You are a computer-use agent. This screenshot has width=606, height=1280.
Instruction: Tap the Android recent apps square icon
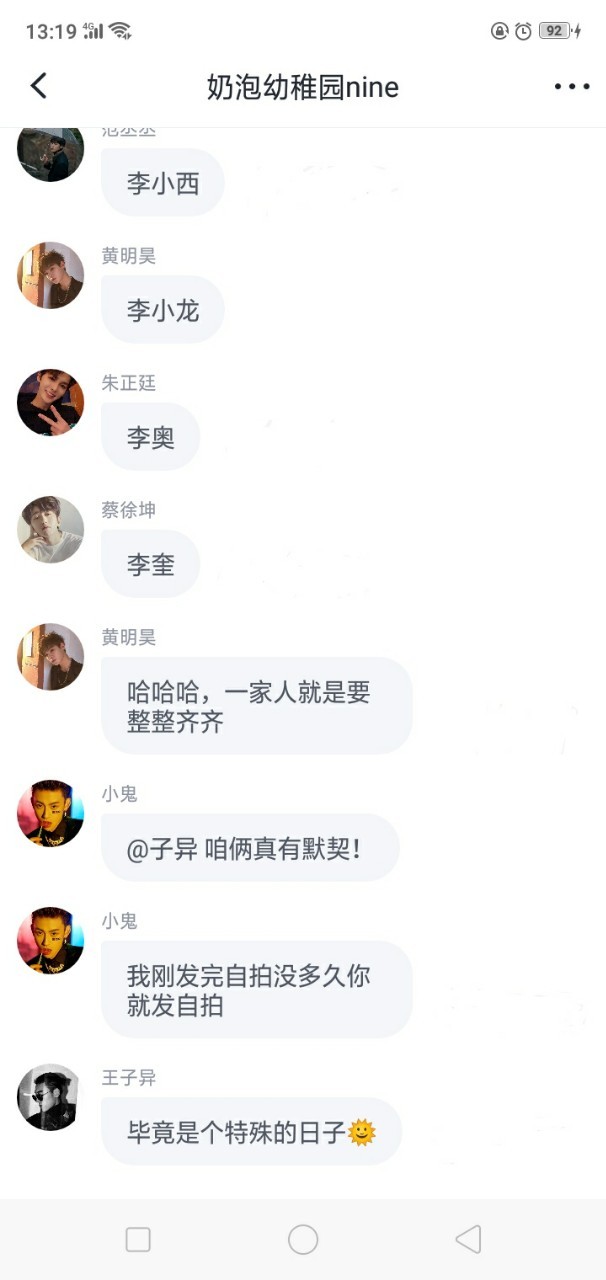(x=138, y=1240)
